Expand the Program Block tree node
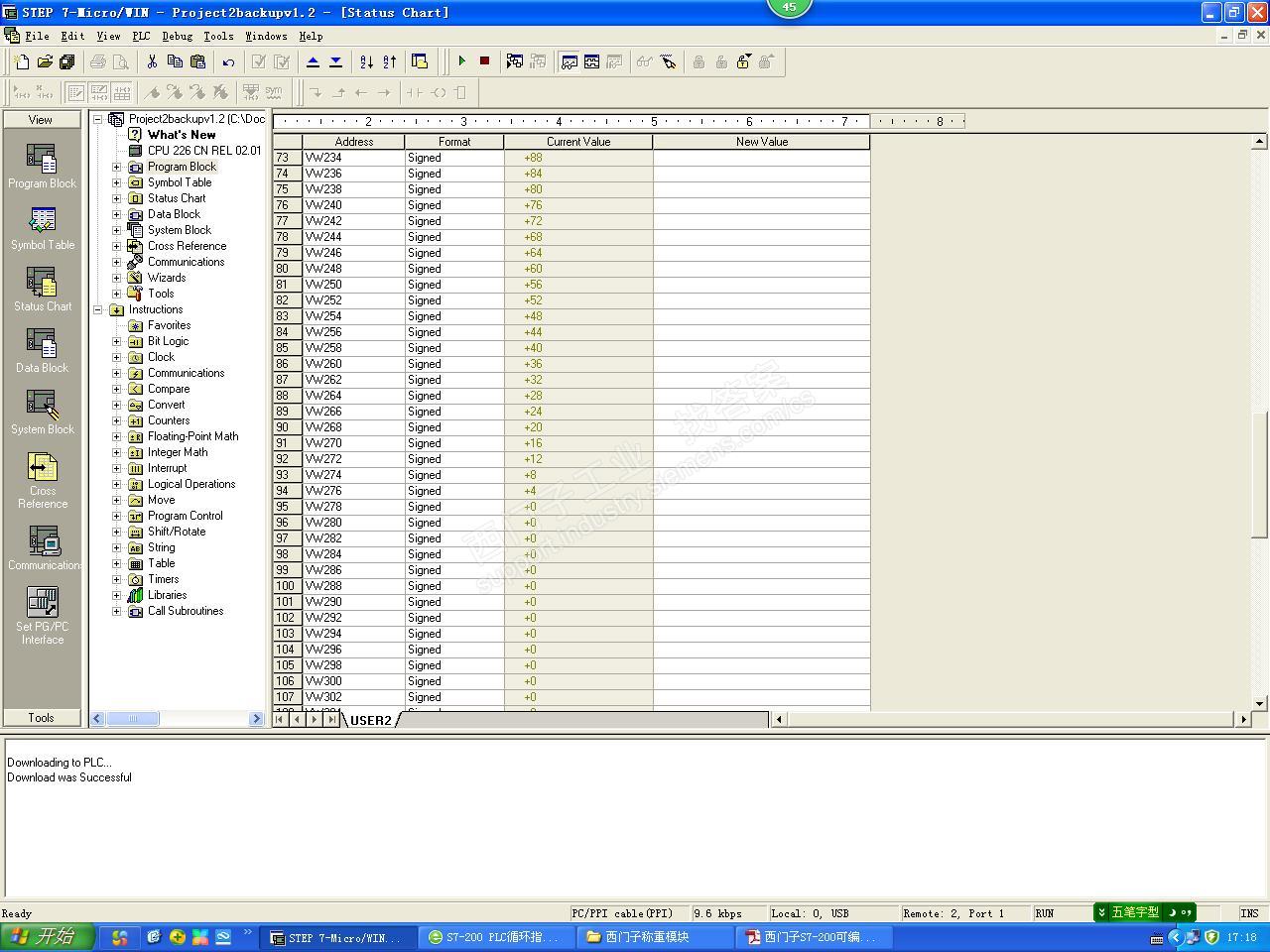This screenshot has height=952, width=1270. tap(117, 167)
